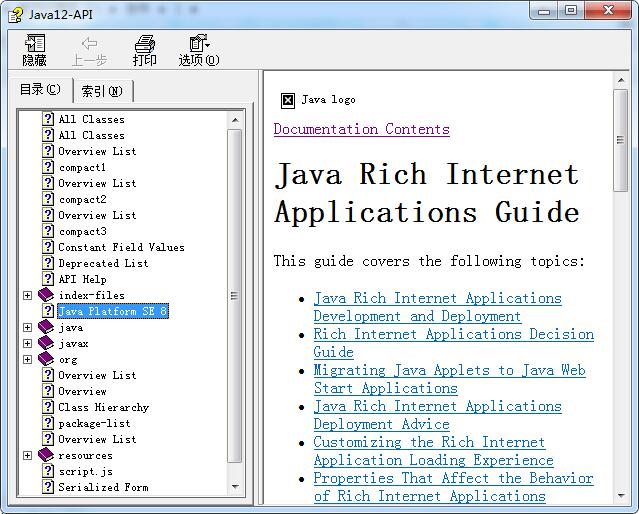Click the topic icon beside API Help
This screenshot has width=639, height=514.
(x=48, y=279)
